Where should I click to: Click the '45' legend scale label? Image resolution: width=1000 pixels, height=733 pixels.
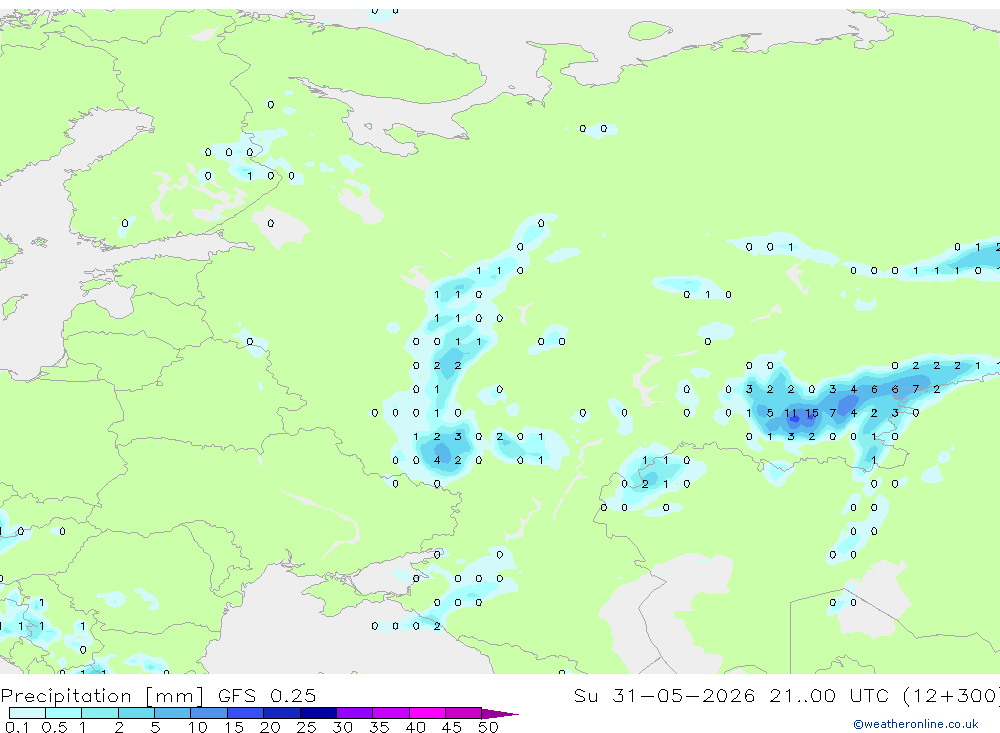[452, 727]
